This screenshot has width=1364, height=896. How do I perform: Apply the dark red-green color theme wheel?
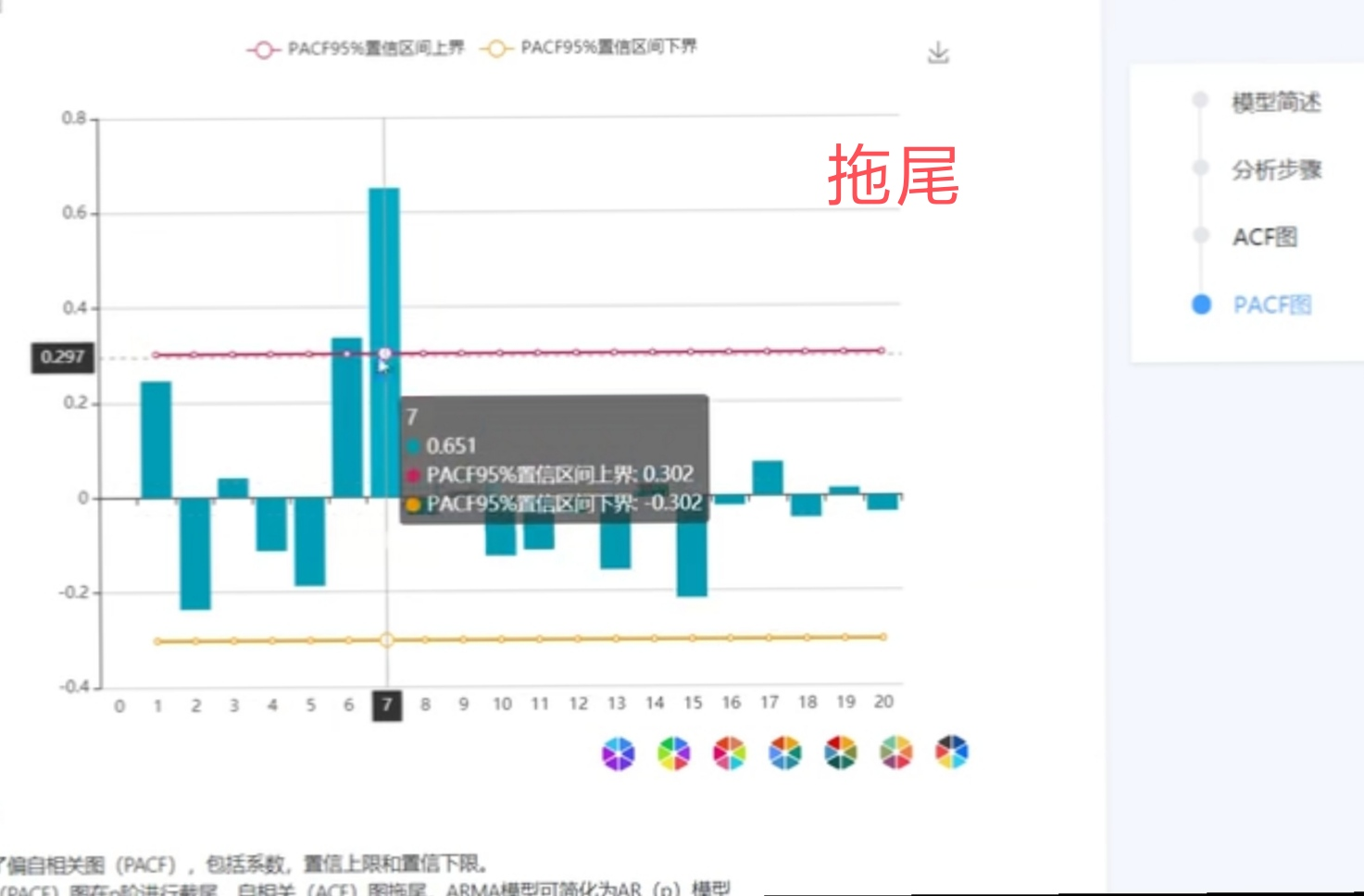pos(841,753)
